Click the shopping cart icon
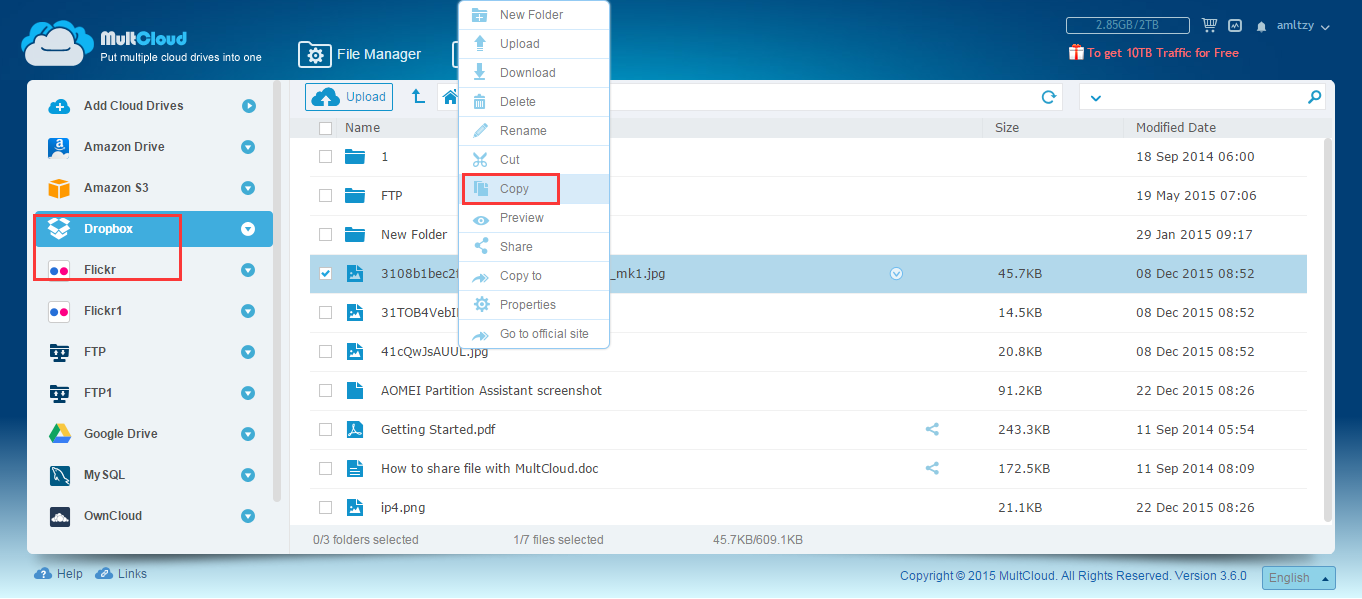Image resolution: width=1362 pixels, height=599 pixels. 1209,25
